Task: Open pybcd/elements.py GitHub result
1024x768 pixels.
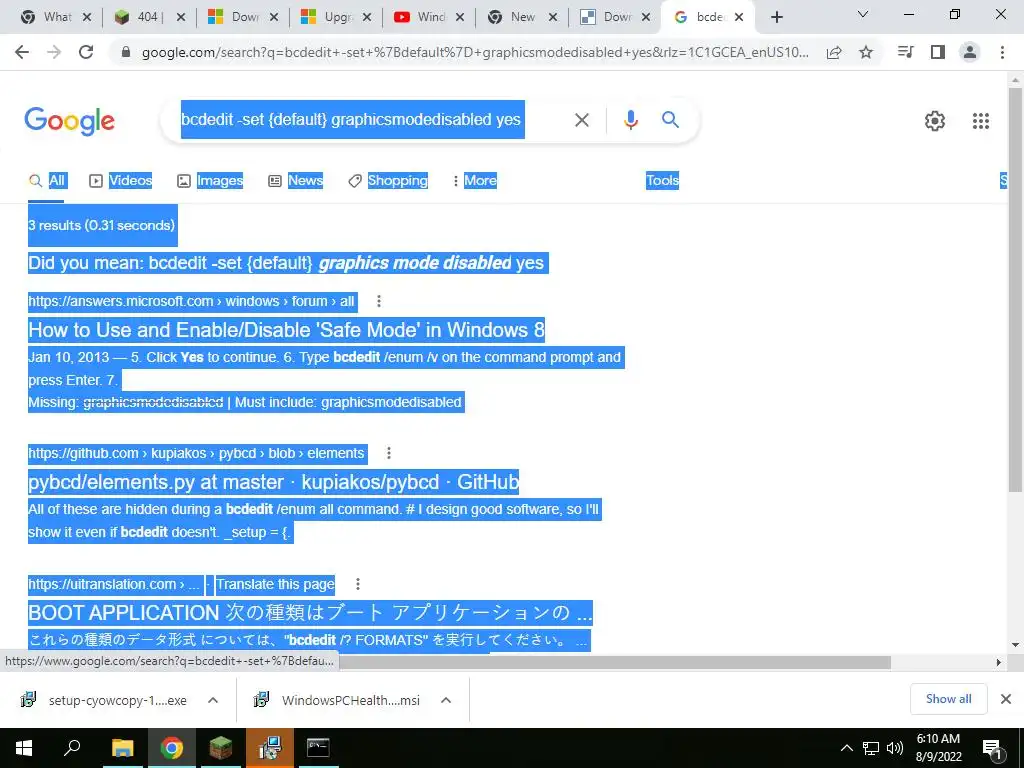Action: point(273,482)
